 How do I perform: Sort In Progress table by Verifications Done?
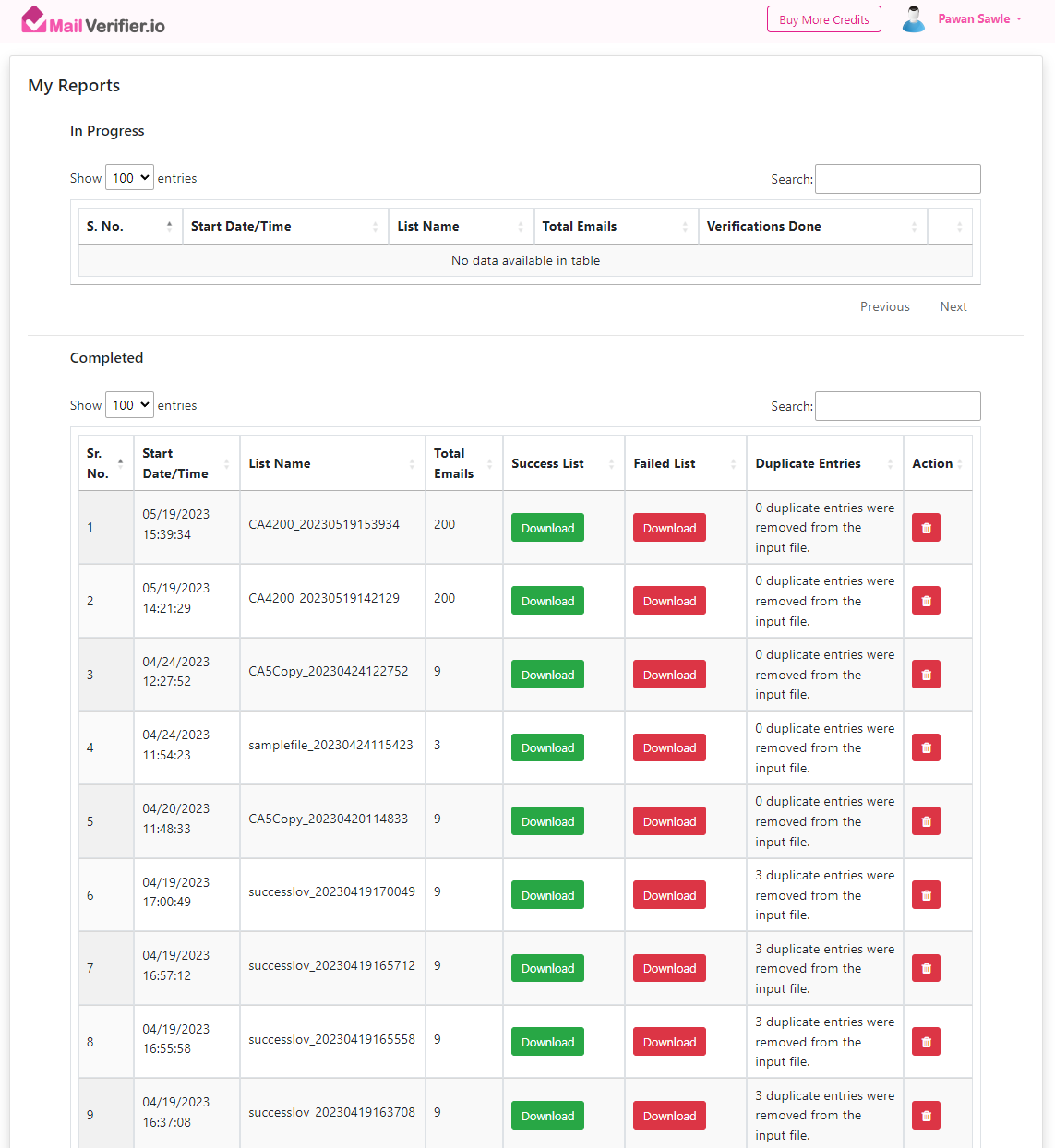click(x=812, y=226)
